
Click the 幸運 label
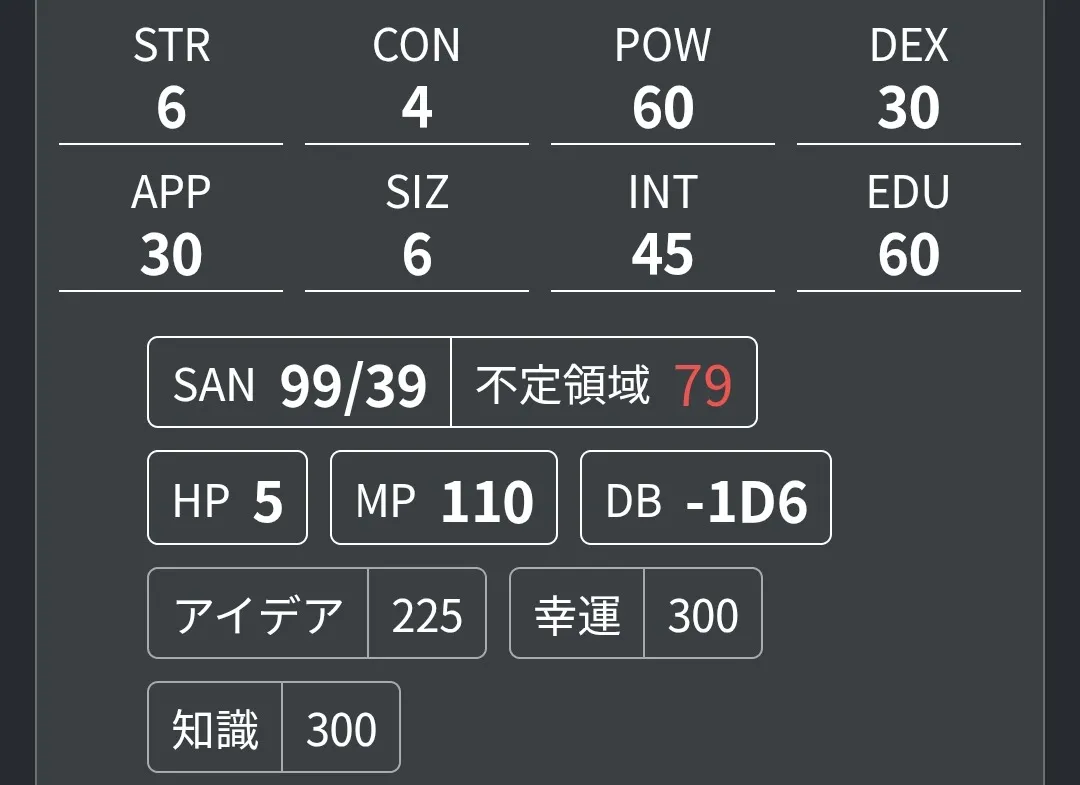[577, 614]
